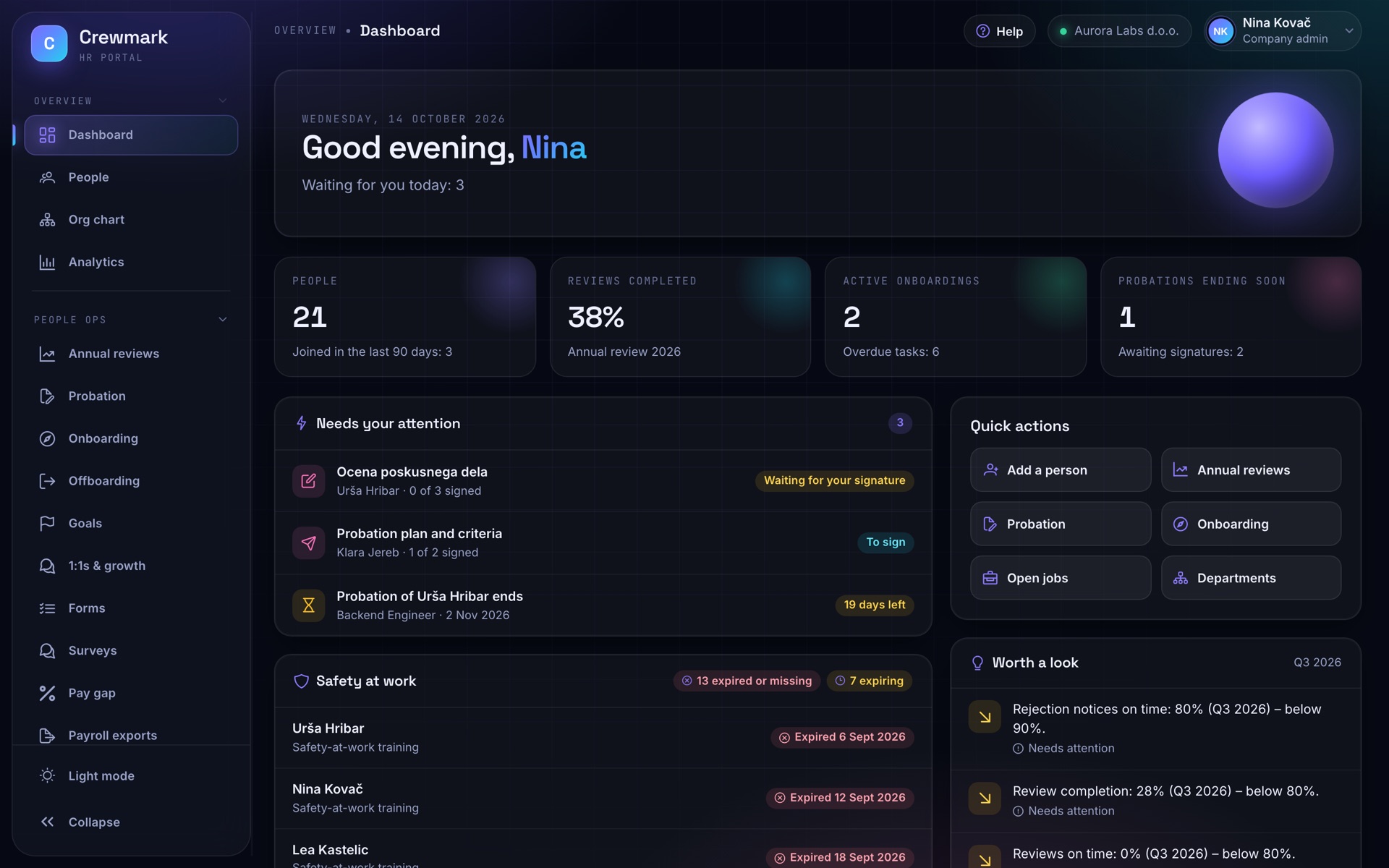The image size is (1389, 868).
Task: Open Onboarding in the sidebar menu
Action: click(131, 439)
